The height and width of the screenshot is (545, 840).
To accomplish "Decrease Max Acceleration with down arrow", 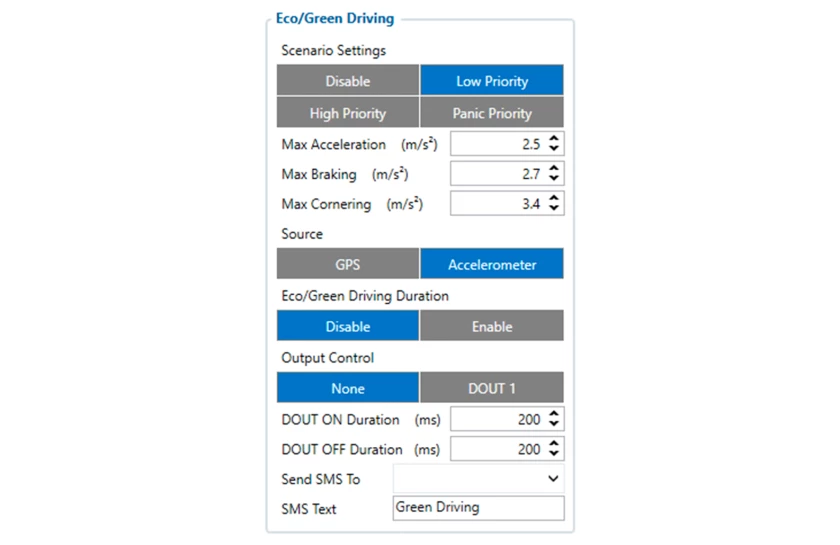I will coord(554,148).
